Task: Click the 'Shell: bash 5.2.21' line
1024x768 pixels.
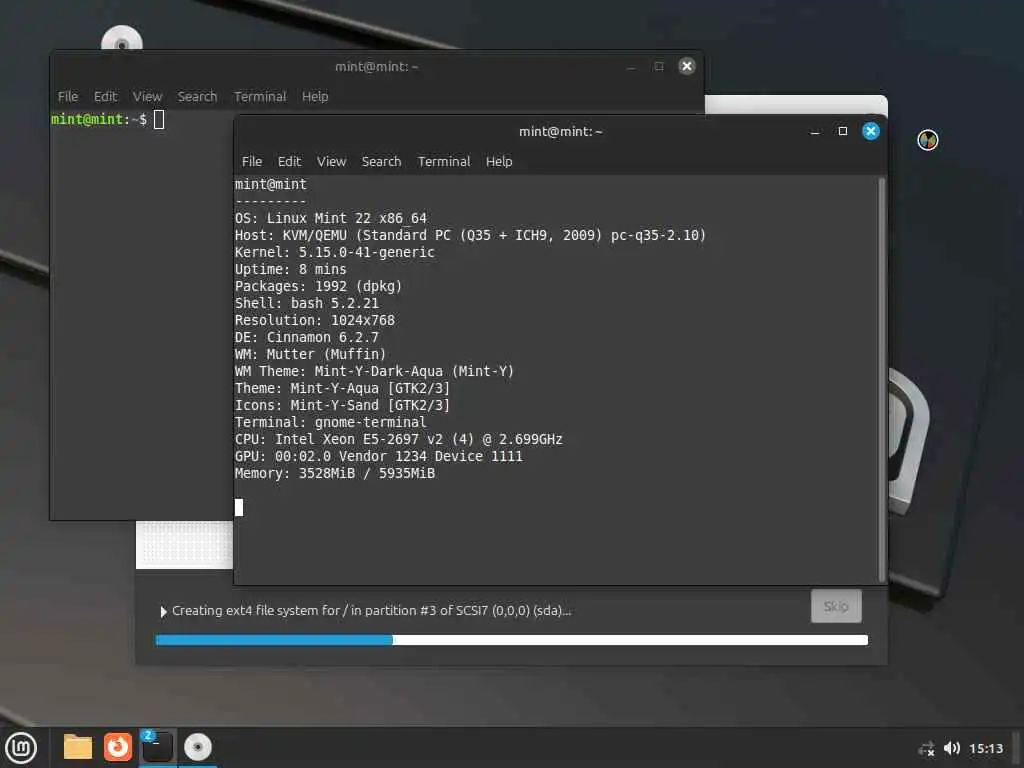Action: coord(306,303)
